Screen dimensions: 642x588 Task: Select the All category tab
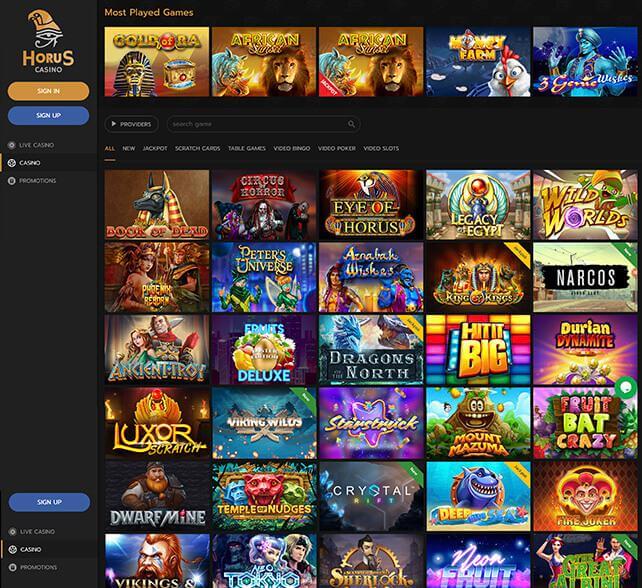[x=110, y=148]
